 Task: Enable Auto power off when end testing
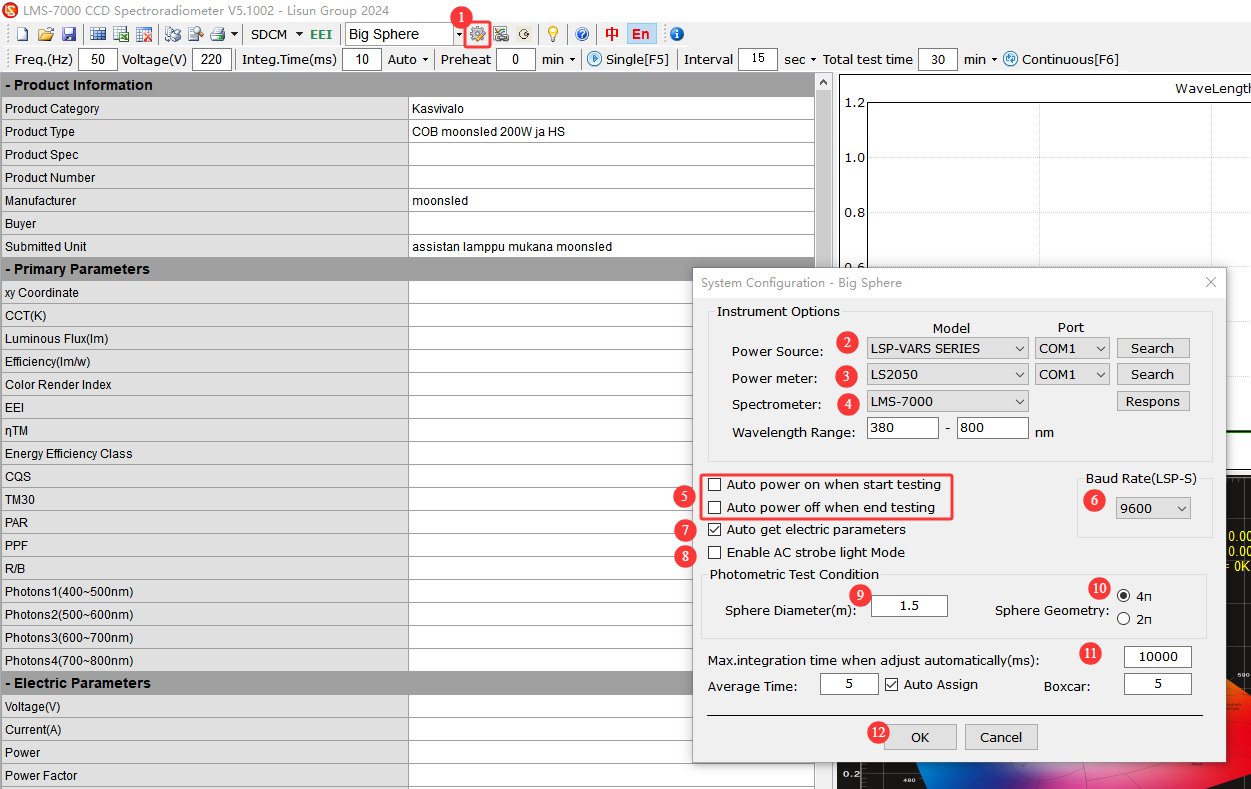(x=714, y=508)
